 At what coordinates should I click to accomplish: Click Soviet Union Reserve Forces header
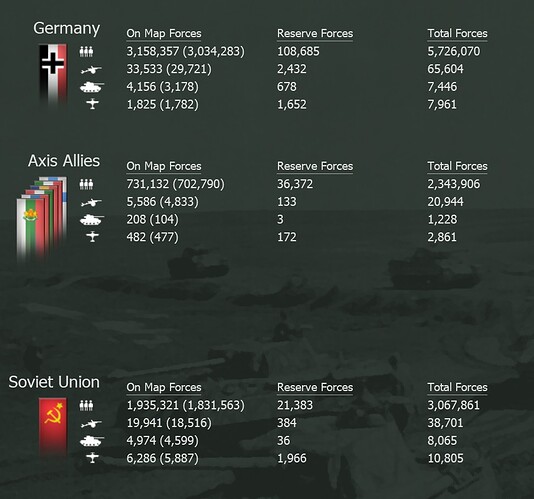pos(315,387)
